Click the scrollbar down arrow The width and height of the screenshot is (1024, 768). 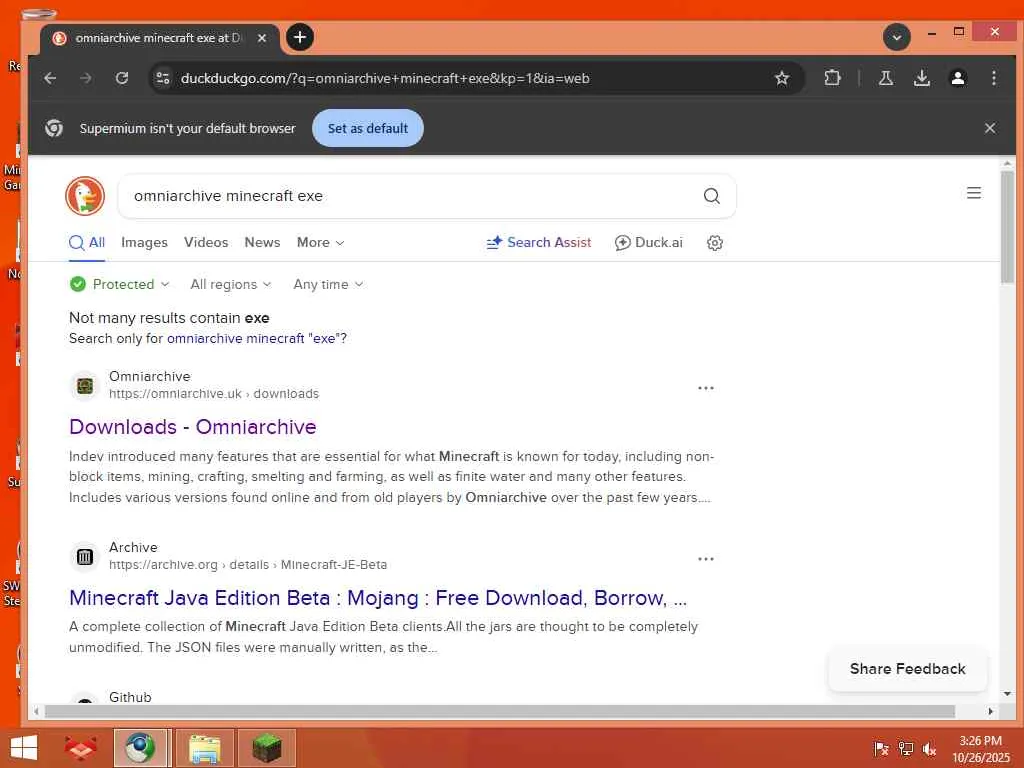tap(1007, 694)
